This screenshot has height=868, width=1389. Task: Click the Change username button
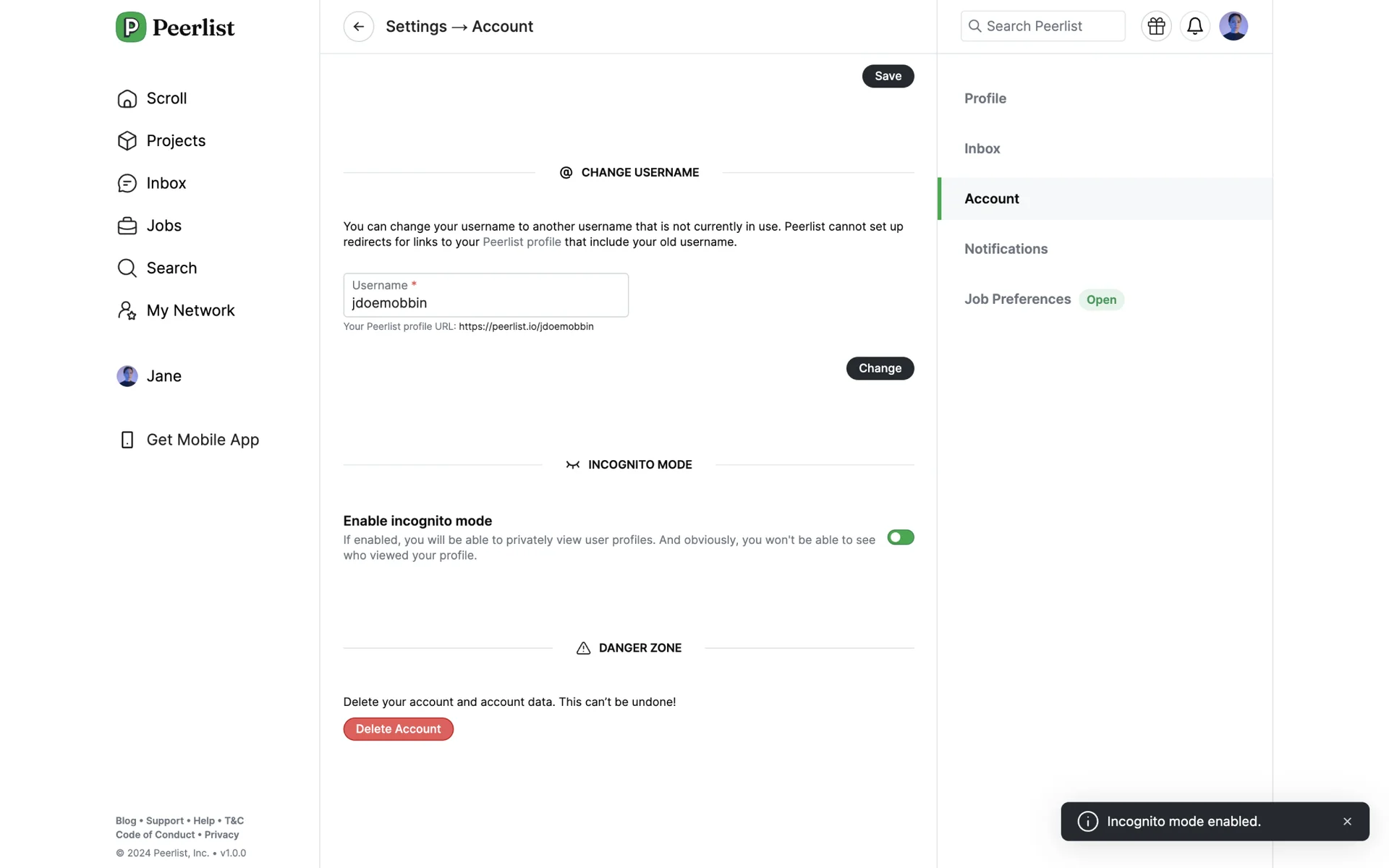(x=880, y=368)
